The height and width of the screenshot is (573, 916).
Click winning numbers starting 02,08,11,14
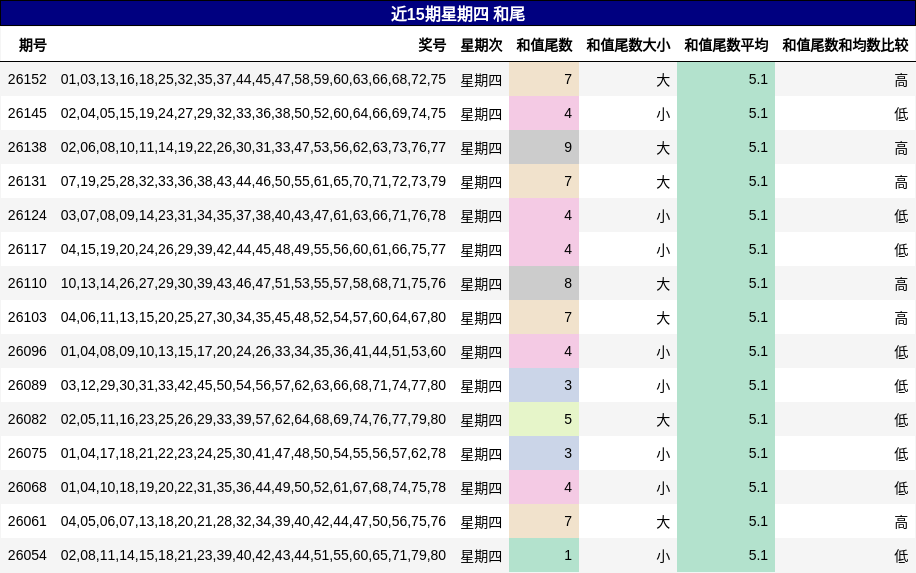pyautogui.click(x=253, y=555)
